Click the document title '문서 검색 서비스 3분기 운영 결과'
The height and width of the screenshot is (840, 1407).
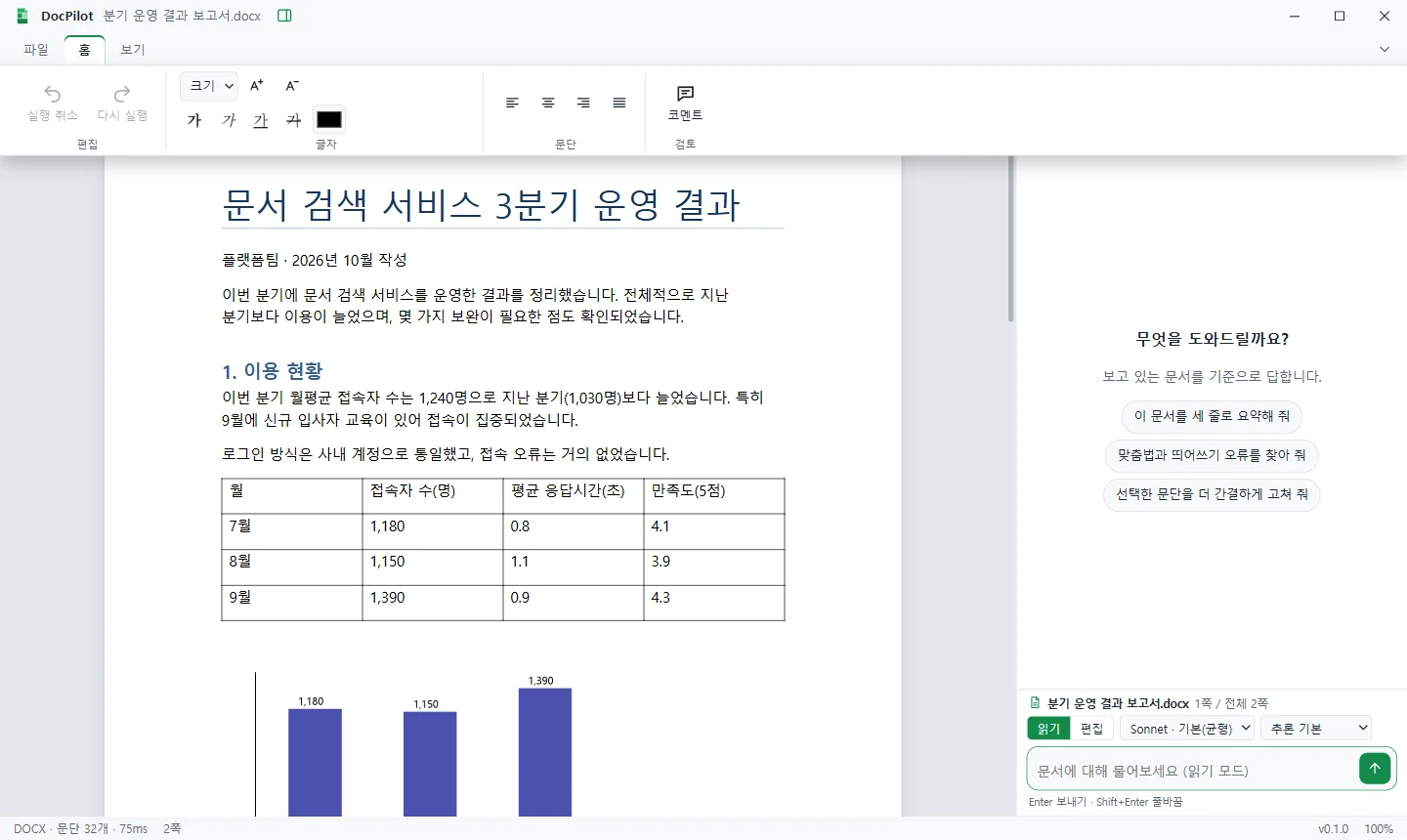click(481, 205)
